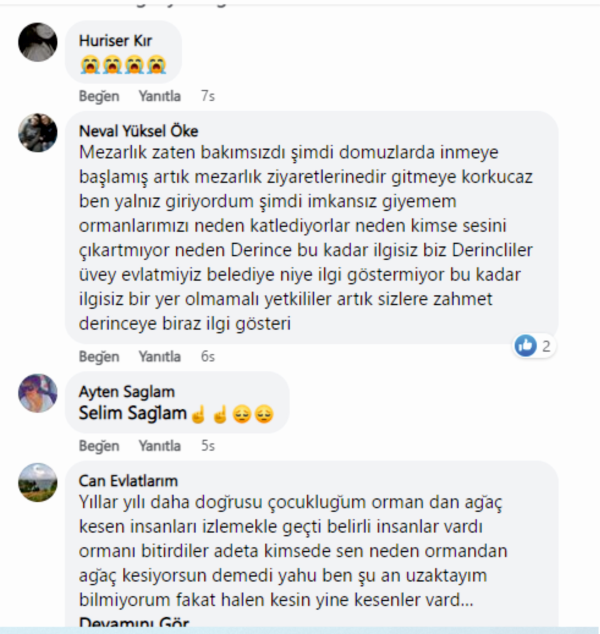
Task: Open Can Evlatlarım's name link
Action: (x=128, y=481)
